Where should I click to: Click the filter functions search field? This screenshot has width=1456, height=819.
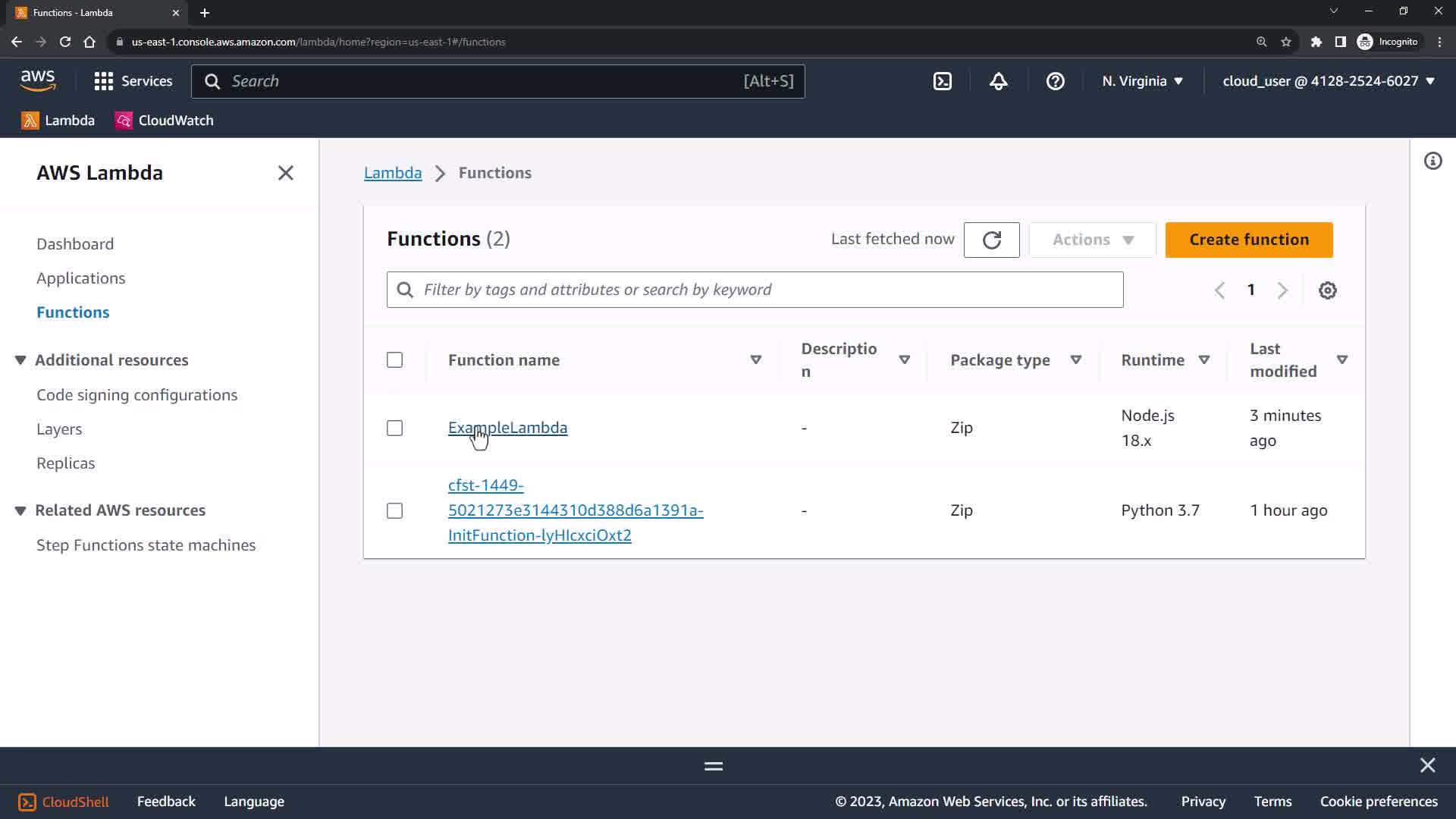[755, 290]
